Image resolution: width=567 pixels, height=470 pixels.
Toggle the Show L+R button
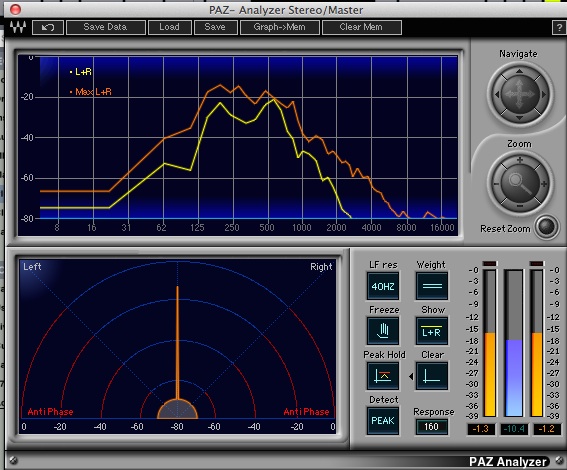432,331
